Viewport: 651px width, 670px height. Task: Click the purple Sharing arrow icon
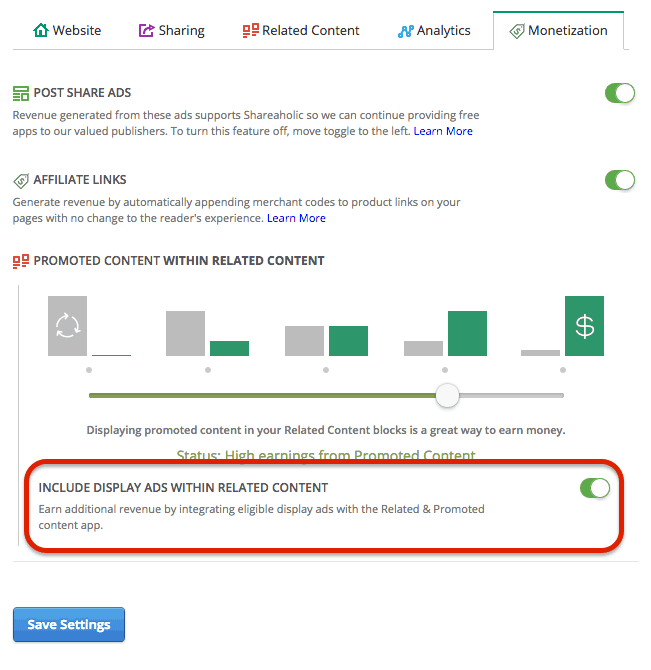(146, 30)
